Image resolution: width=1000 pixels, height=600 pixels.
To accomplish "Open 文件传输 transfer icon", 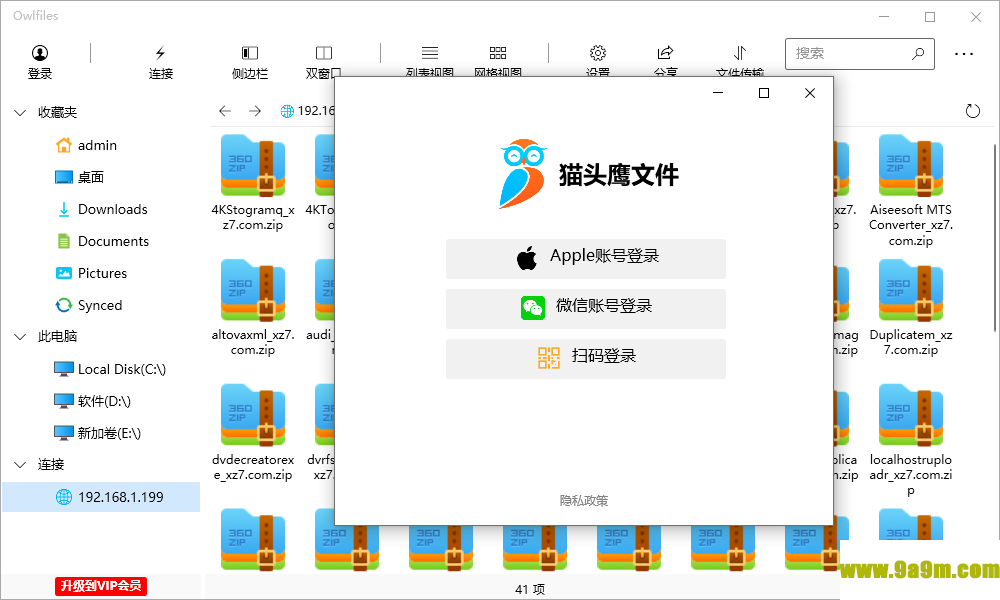I will click(x=740, y=53).
